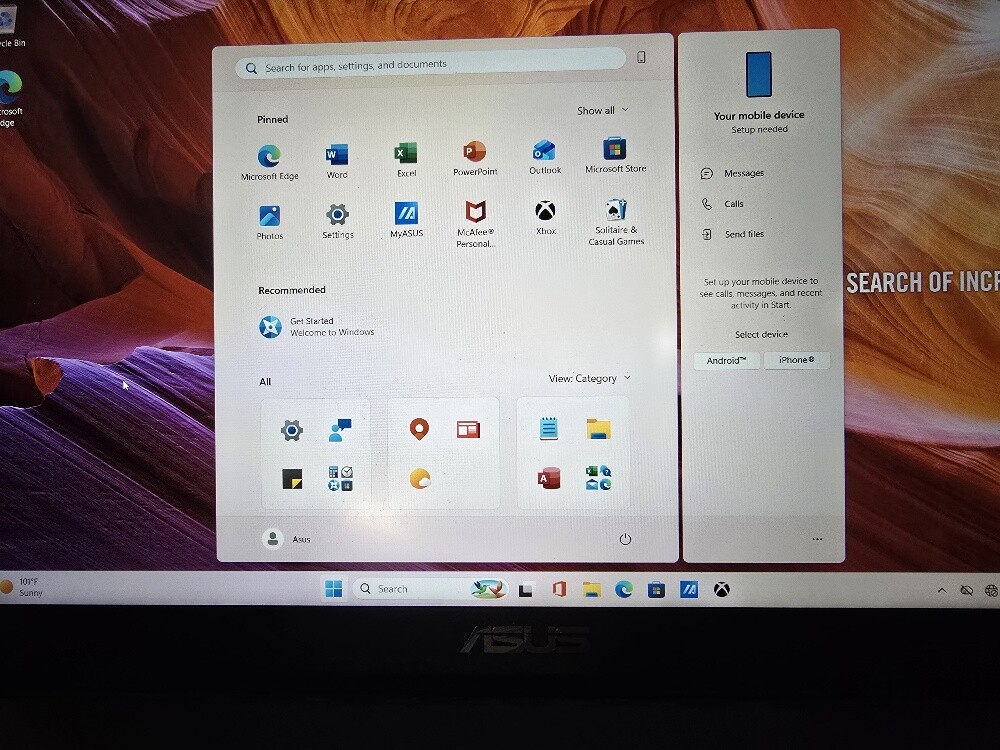Image resolution: width=1000 pixels, height=750 pixels.
Task: Open File Explorer from the taskbar
Action: [592, 590]
